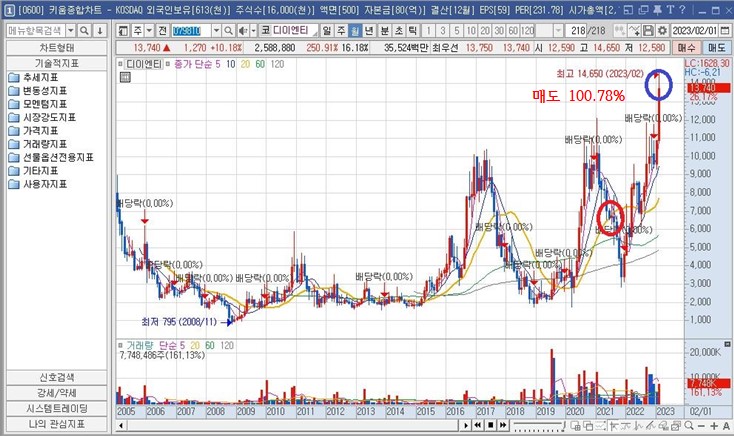Click the 218 bar count input field

coord(576,31)
